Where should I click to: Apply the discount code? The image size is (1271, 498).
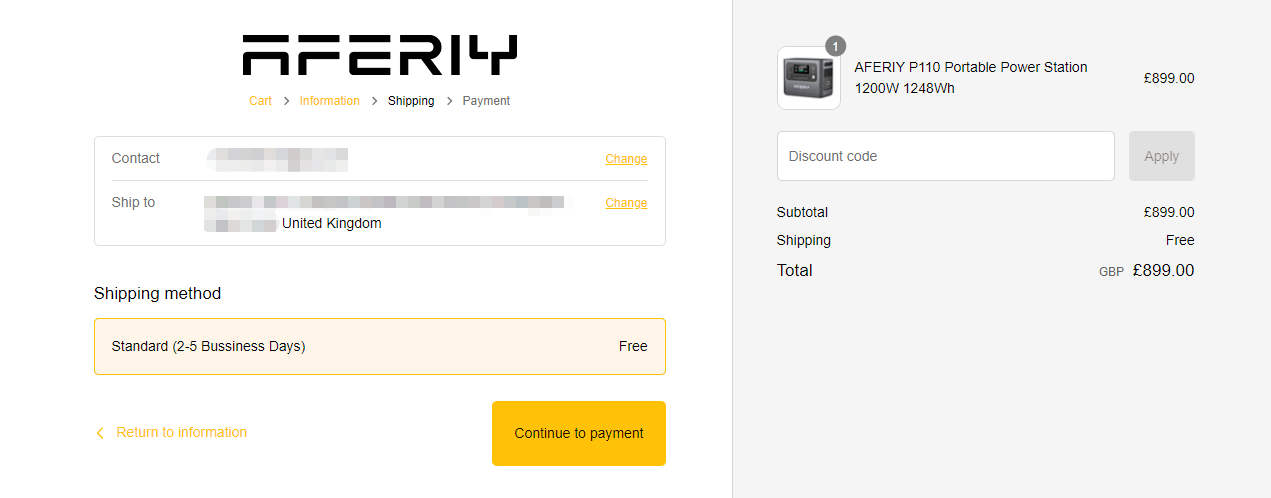coord(1162,156)
